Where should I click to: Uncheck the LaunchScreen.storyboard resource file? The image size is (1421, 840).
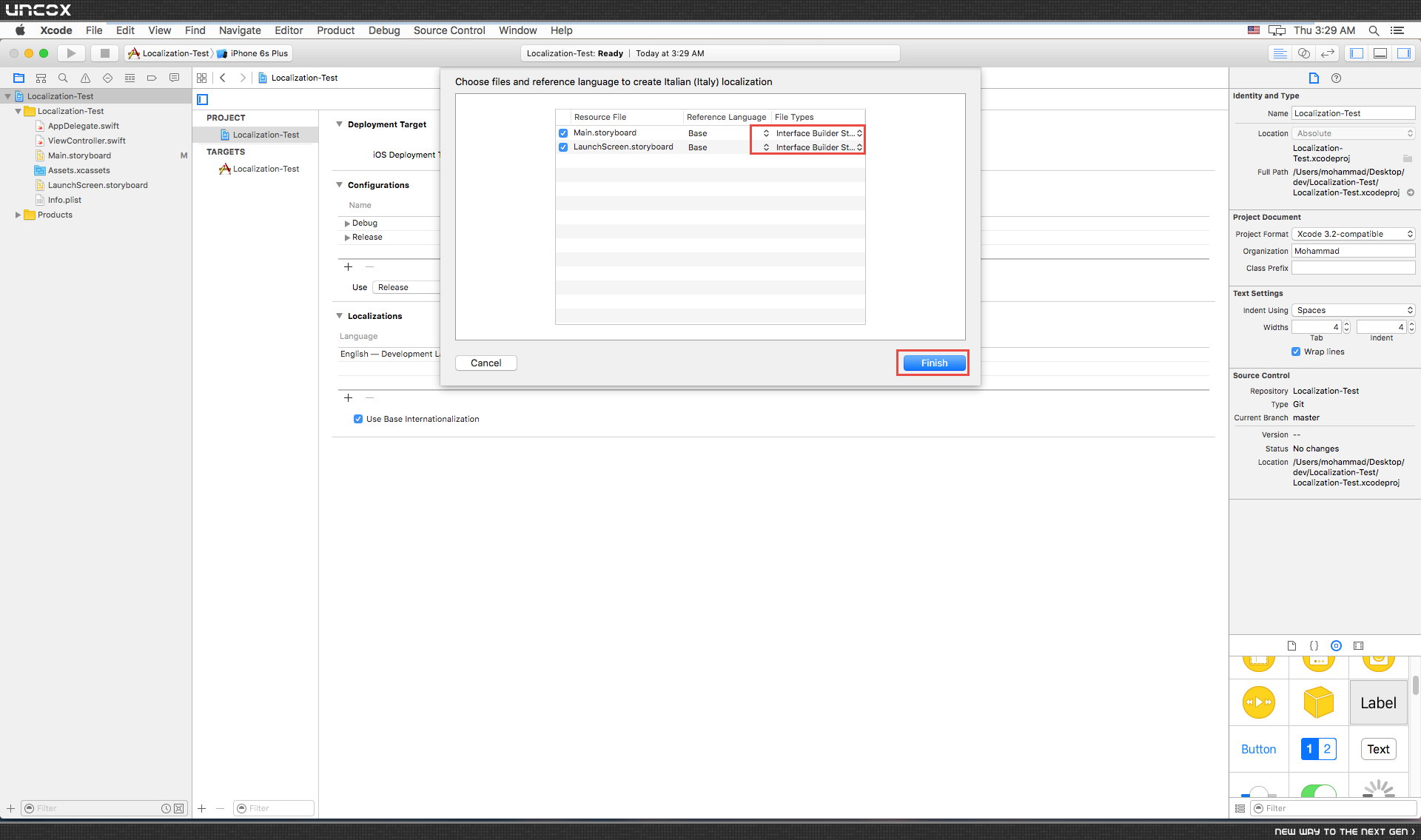[563, 147]
